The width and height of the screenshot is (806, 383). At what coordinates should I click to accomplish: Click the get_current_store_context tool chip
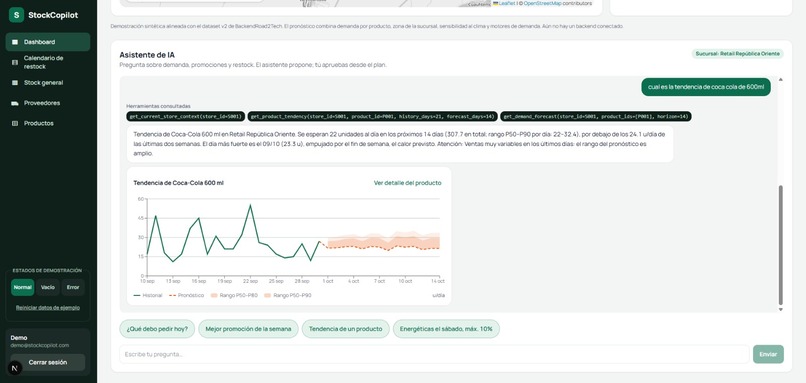point(186,117)
